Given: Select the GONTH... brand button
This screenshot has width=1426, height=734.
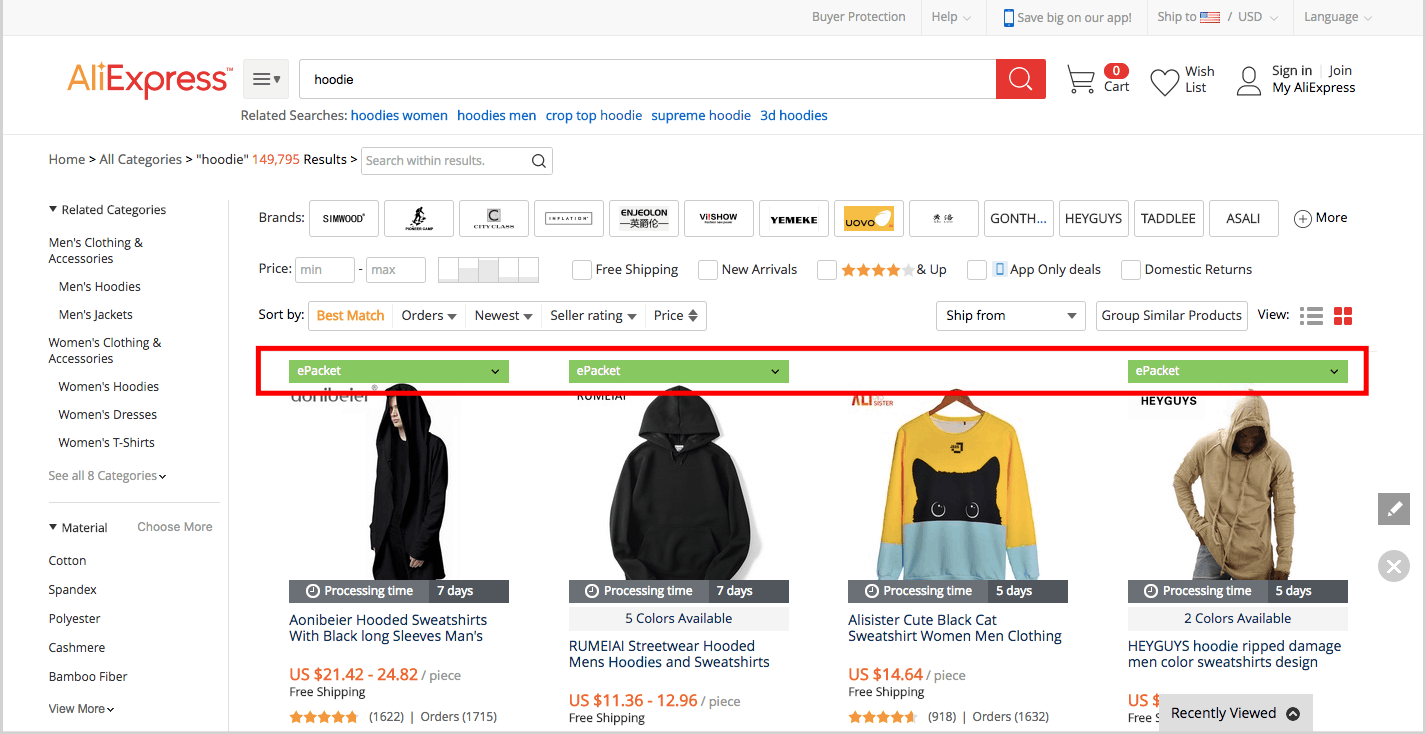Looking at the screenshot, I should [1019, 218].
